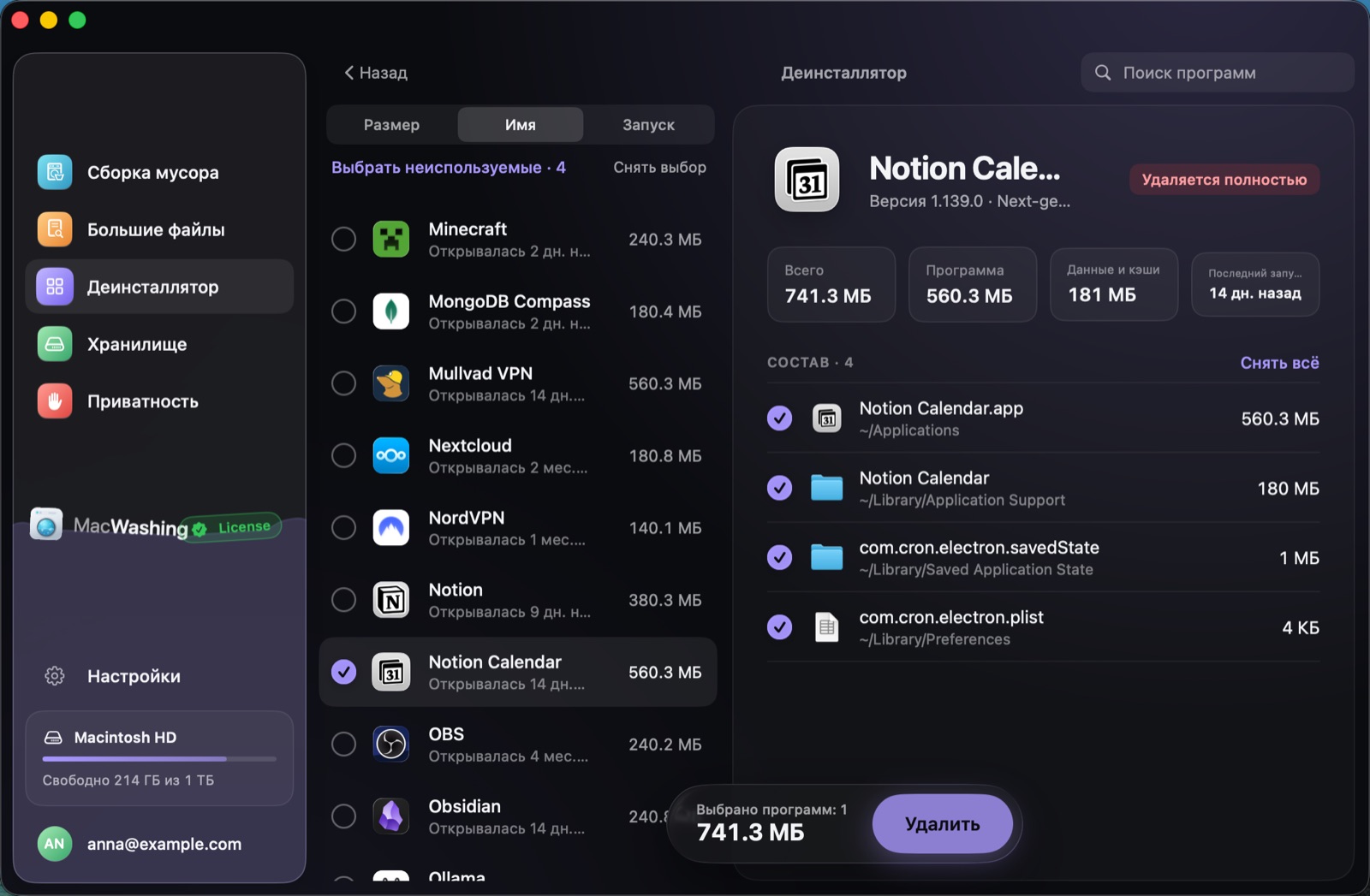Viewport: 1370px width, 896px height.
Task: Click the Настройки gear icon
Action: tap(55, 676)
